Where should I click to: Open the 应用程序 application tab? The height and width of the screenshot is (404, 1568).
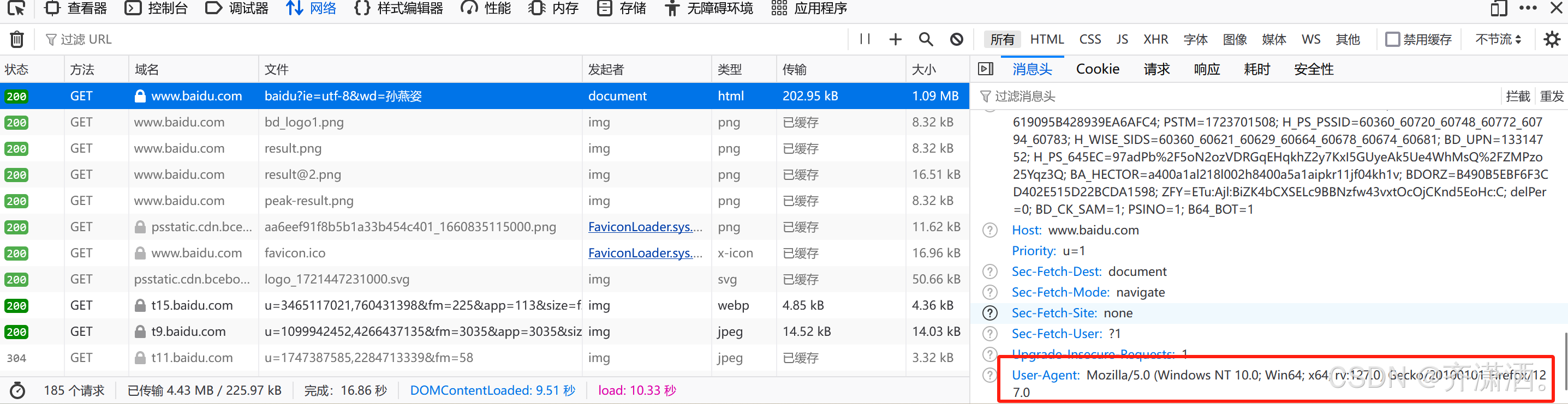[x=809, y=8]
